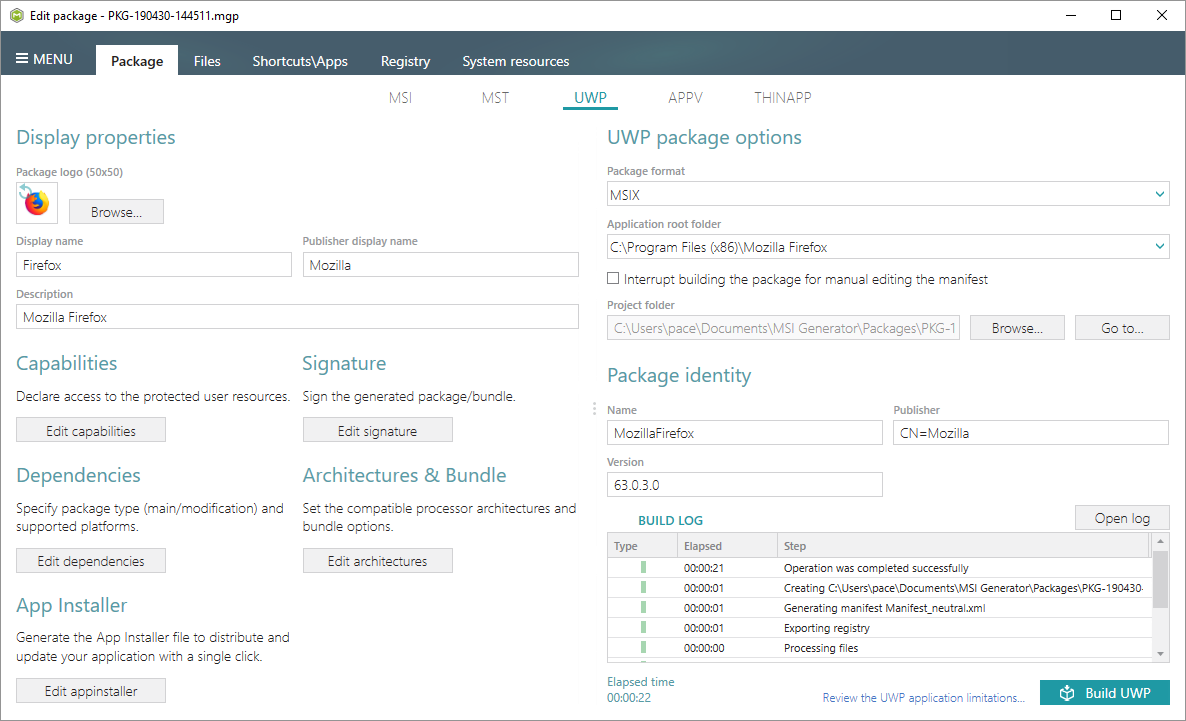Viewport: 1186px width, 721px height.
Task: Open Edit capabilities
Action: click(91, 430)
